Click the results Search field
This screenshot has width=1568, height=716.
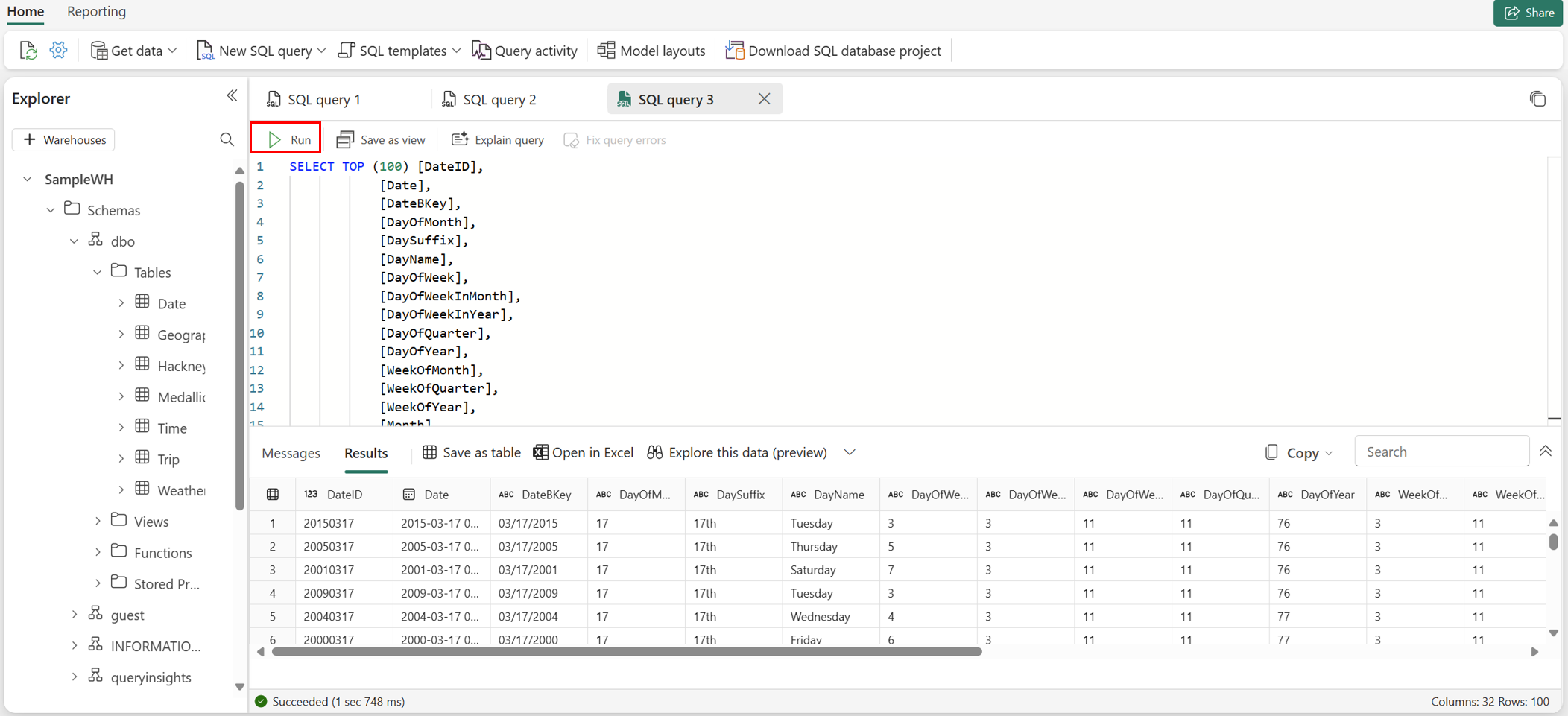(x=1441, y=452)
